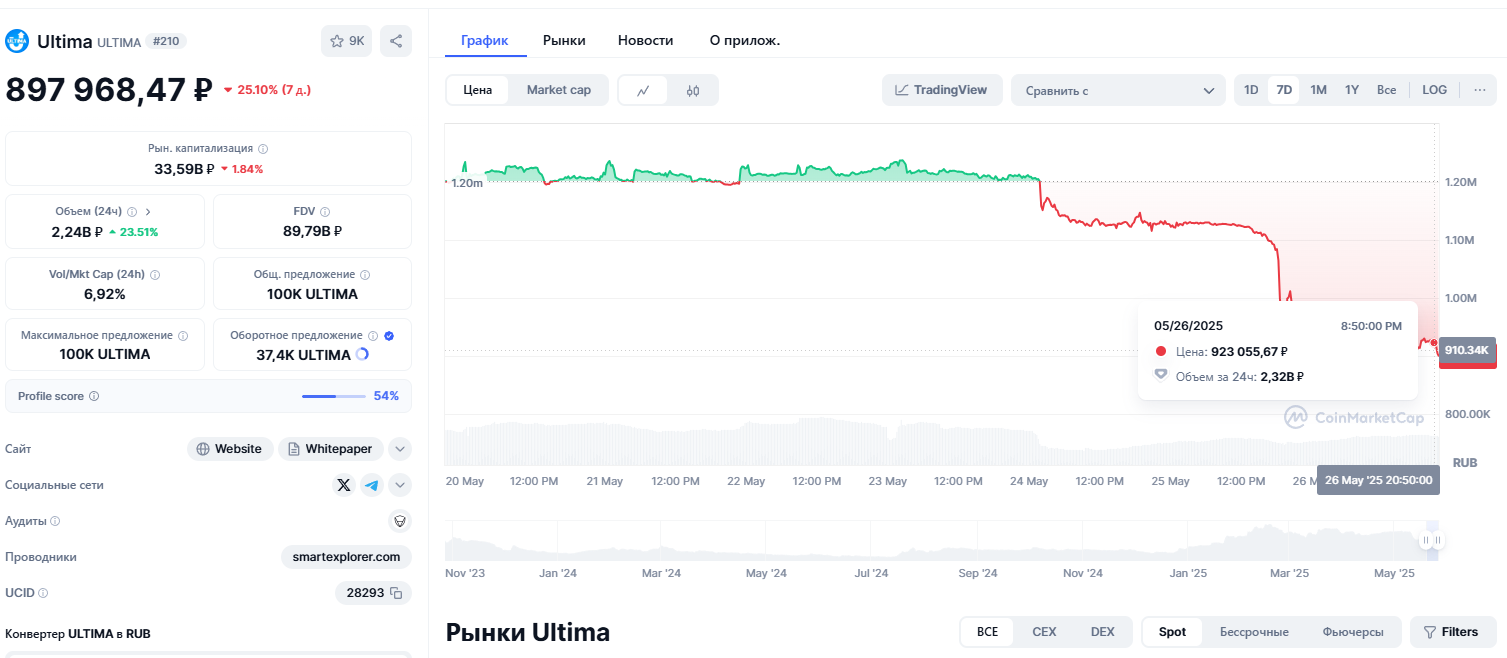Select the DEX markets tab
Screen dimensions: 1507x658
click(x=1102, y=632)
